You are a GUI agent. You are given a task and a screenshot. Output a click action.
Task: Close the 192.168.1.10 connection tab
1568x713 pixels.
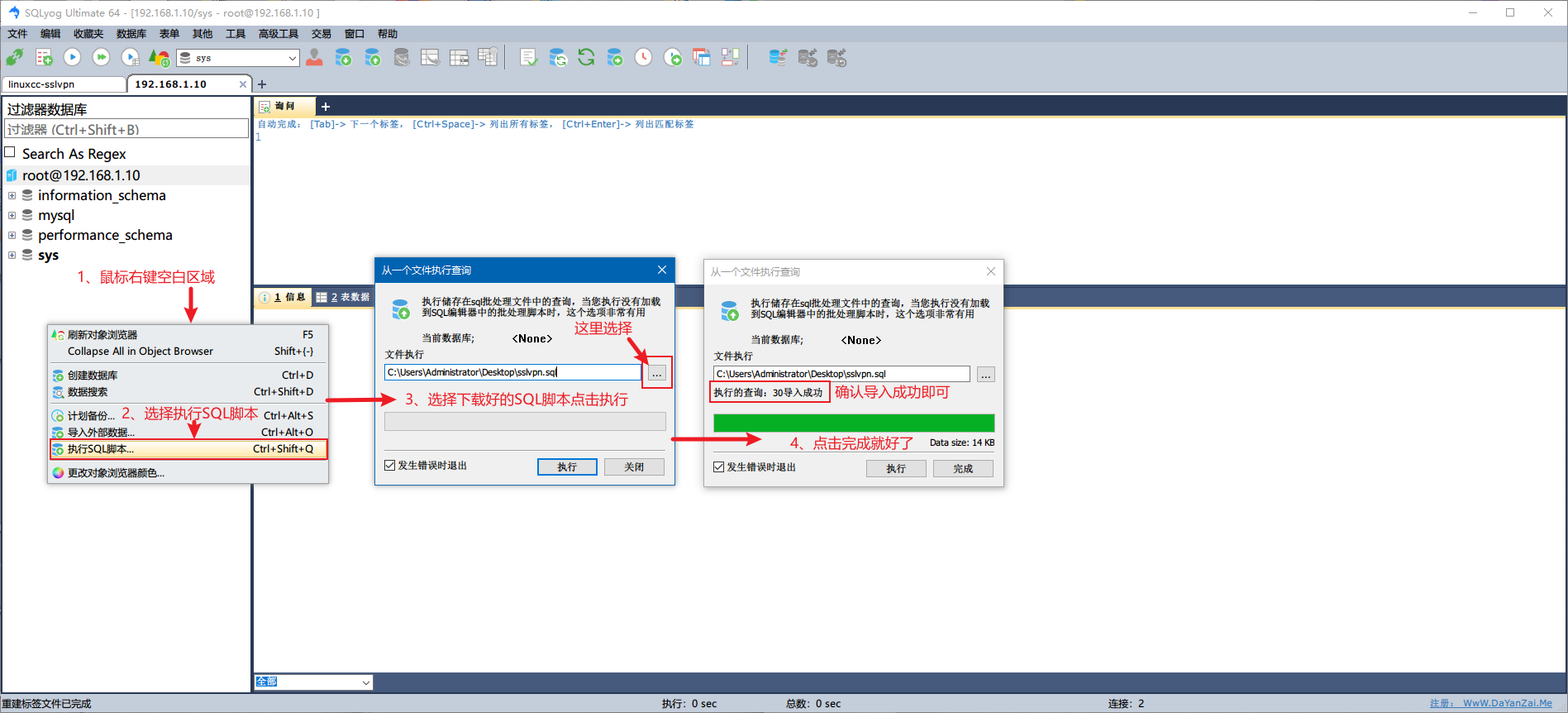(243, 84)
